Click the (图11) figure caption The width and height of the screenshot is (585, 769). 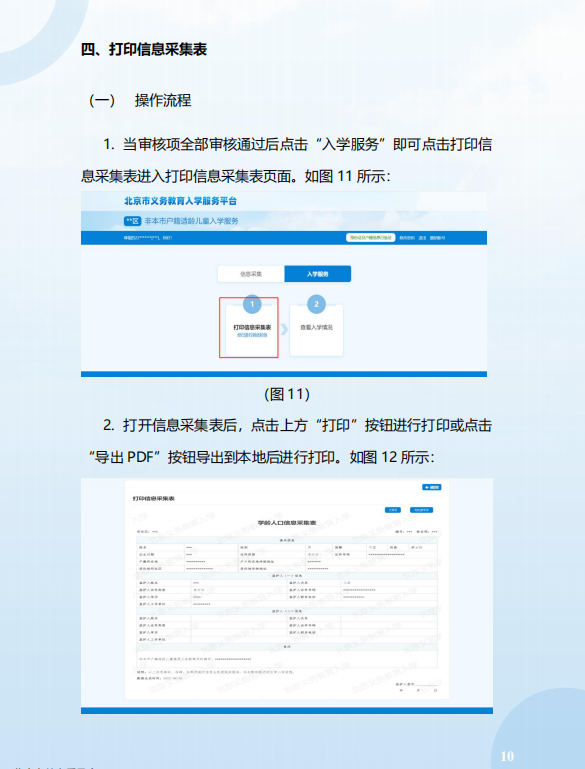[287, 394]
